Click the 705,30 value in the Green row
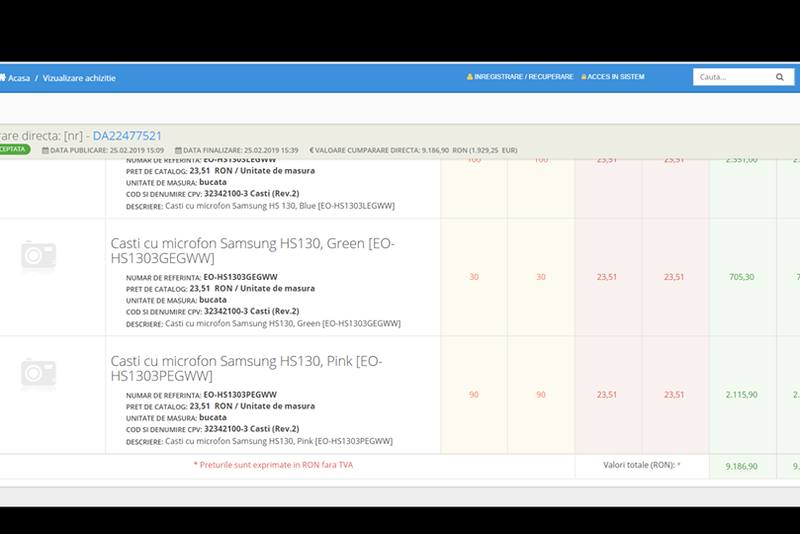The image size is (800, 534). [742, 277]
